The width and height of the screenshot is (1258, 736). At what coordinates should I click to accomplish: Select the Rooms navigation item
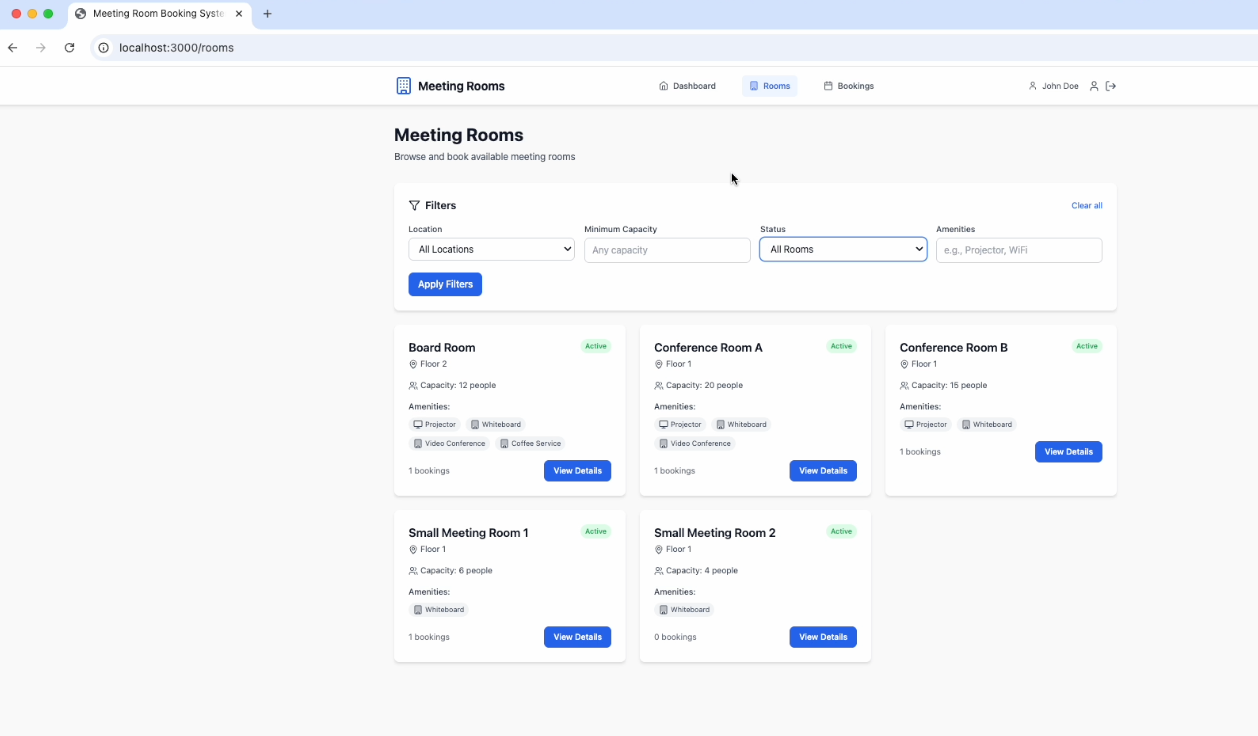click(x=769, y=86)
